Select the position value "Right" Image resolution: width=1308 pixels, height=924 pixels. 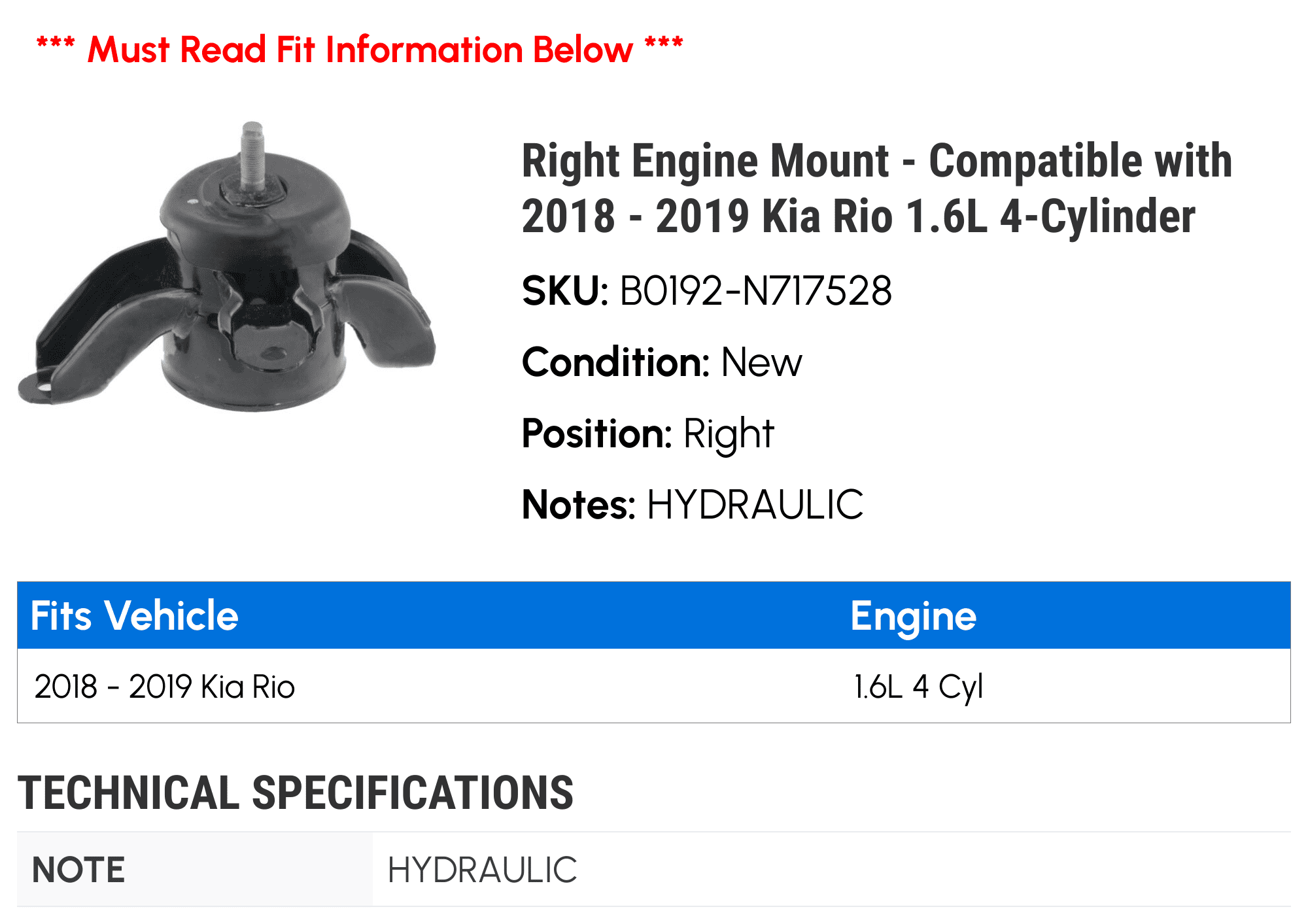[729, 434]
